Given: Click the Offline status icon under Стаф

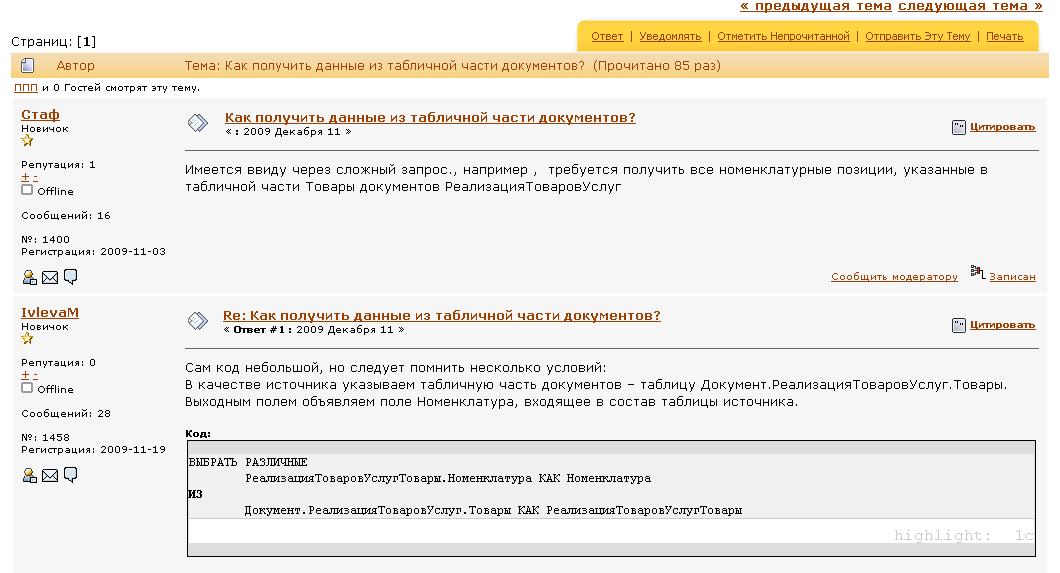Looking at the screenshot, I should [x=27, y=190].
